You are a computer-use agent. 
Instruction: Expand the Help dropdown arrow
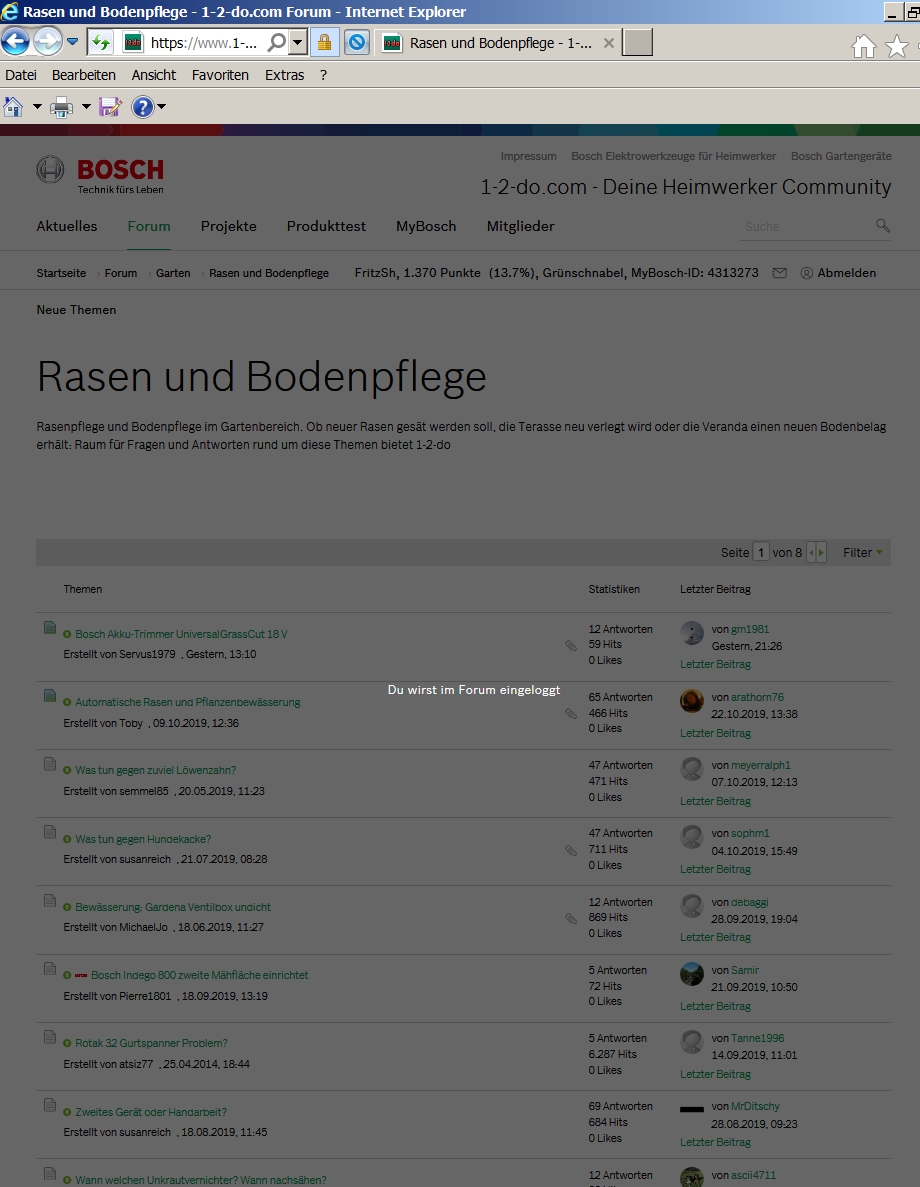[x=161, y=107]
